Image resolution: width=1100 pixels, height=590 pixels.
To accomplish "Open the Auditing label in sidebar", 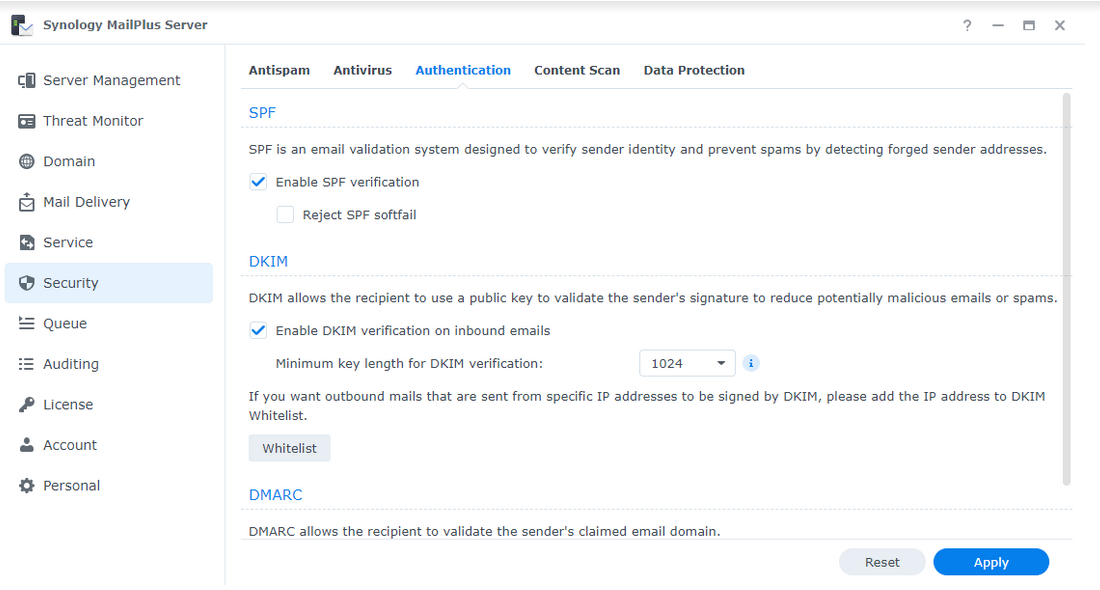I will tap(71, 364).
